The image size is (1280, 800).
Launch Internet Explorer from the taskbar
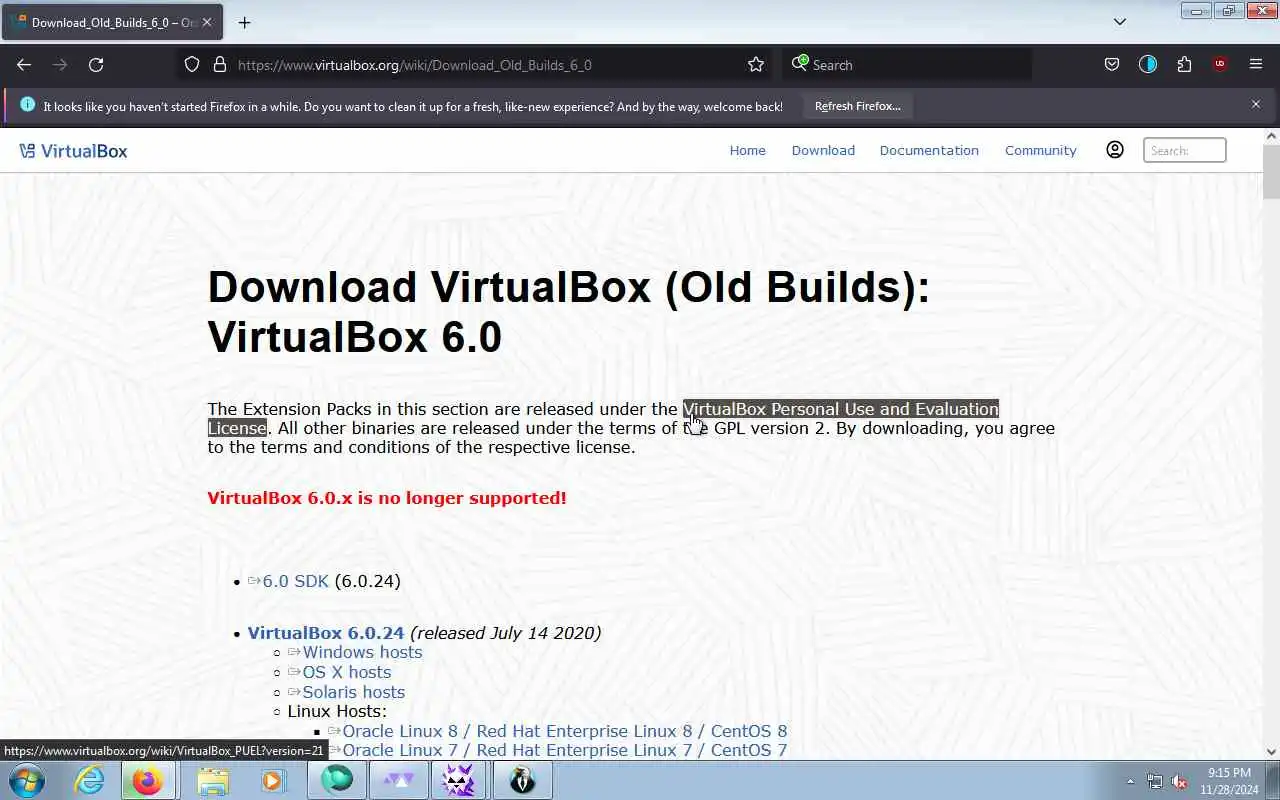[x=90, y=780]
